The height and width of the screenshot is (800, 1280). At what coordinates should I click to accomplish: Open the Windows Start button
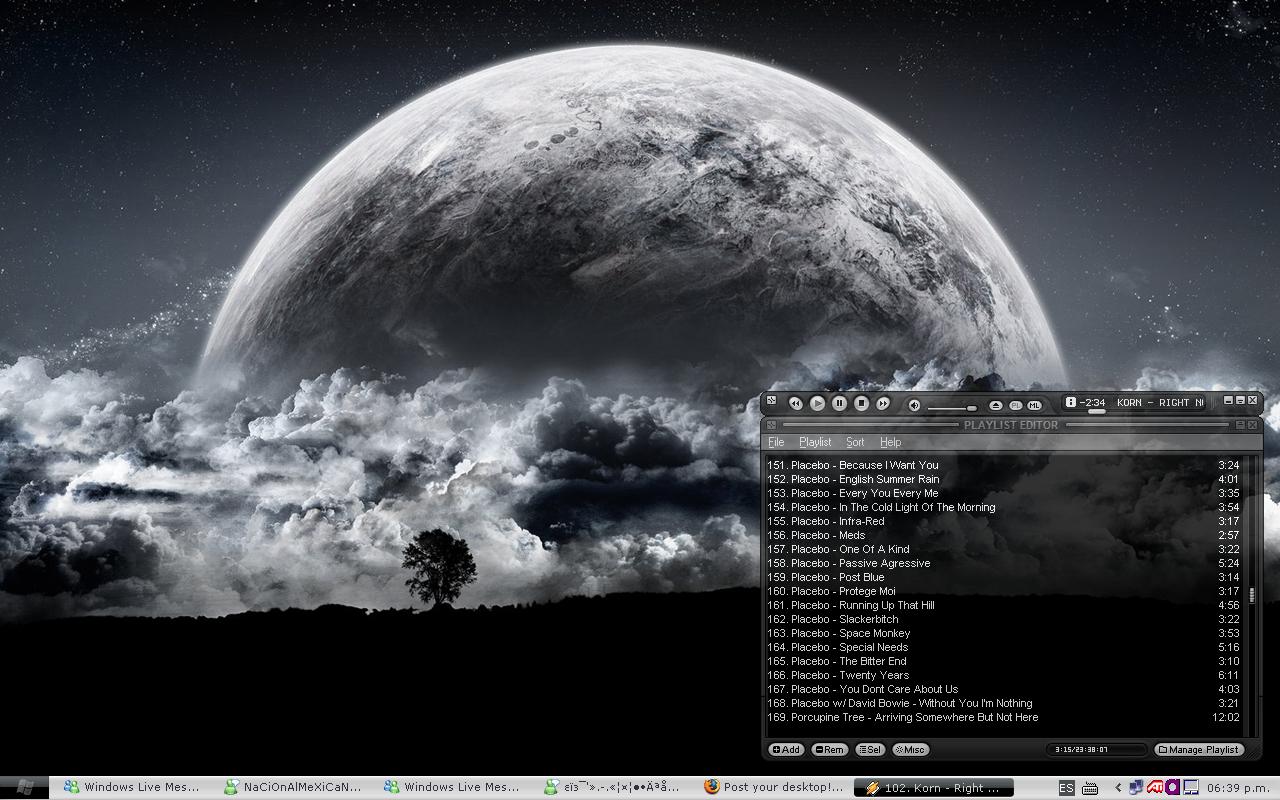[24, 787]
